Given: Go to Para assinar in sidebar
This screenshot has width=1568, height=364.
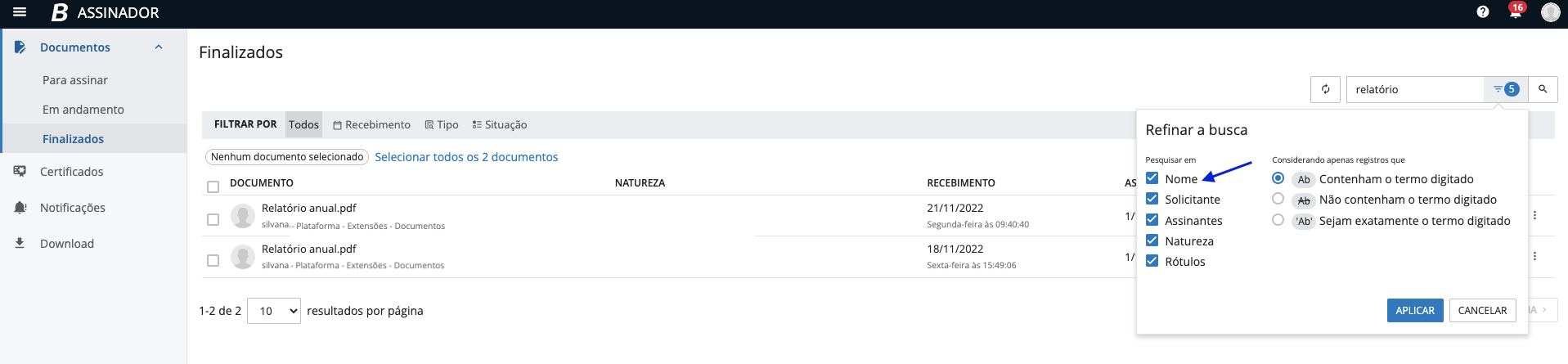Looking at the screenshot, I should pos(75,80).
